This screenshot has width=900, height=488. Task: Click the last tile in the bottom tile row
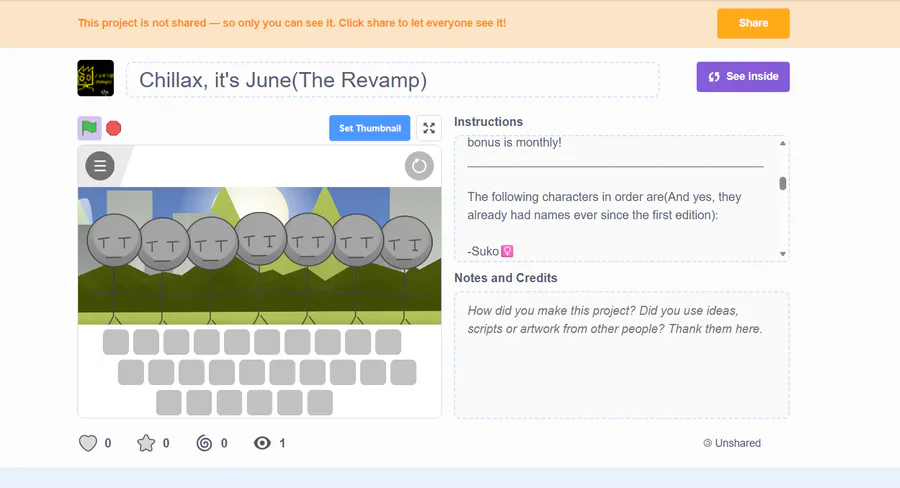tap(320, 402)
